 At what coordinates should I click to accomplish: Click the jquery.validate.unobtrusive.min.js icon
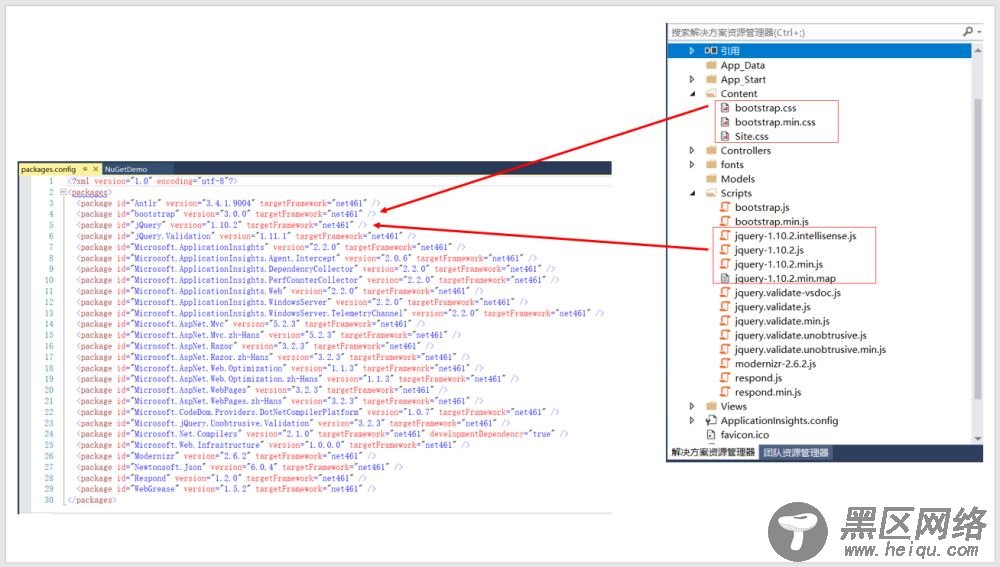724,349
